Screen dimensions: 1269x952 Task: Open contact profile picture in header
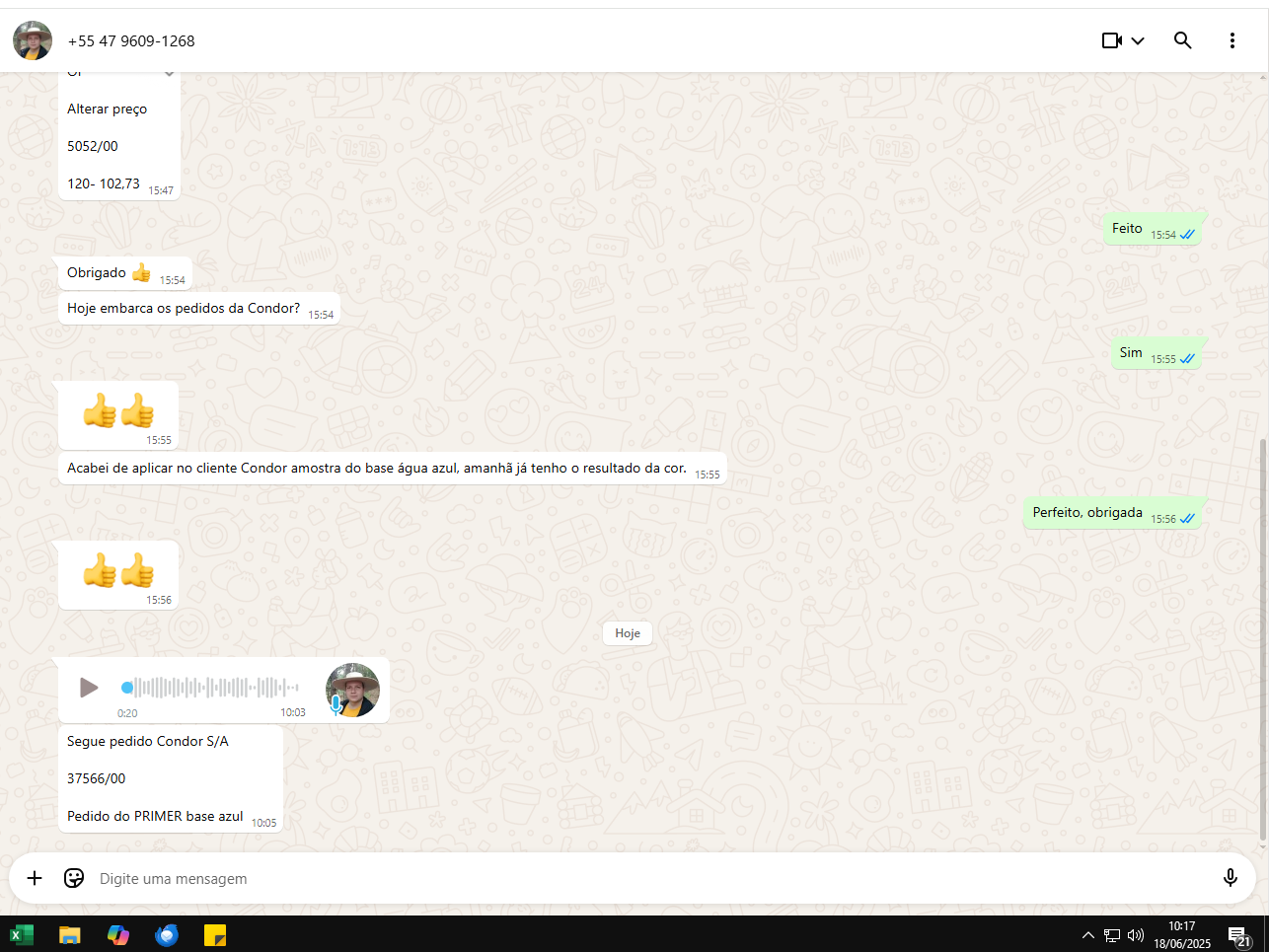click(33, 40)
